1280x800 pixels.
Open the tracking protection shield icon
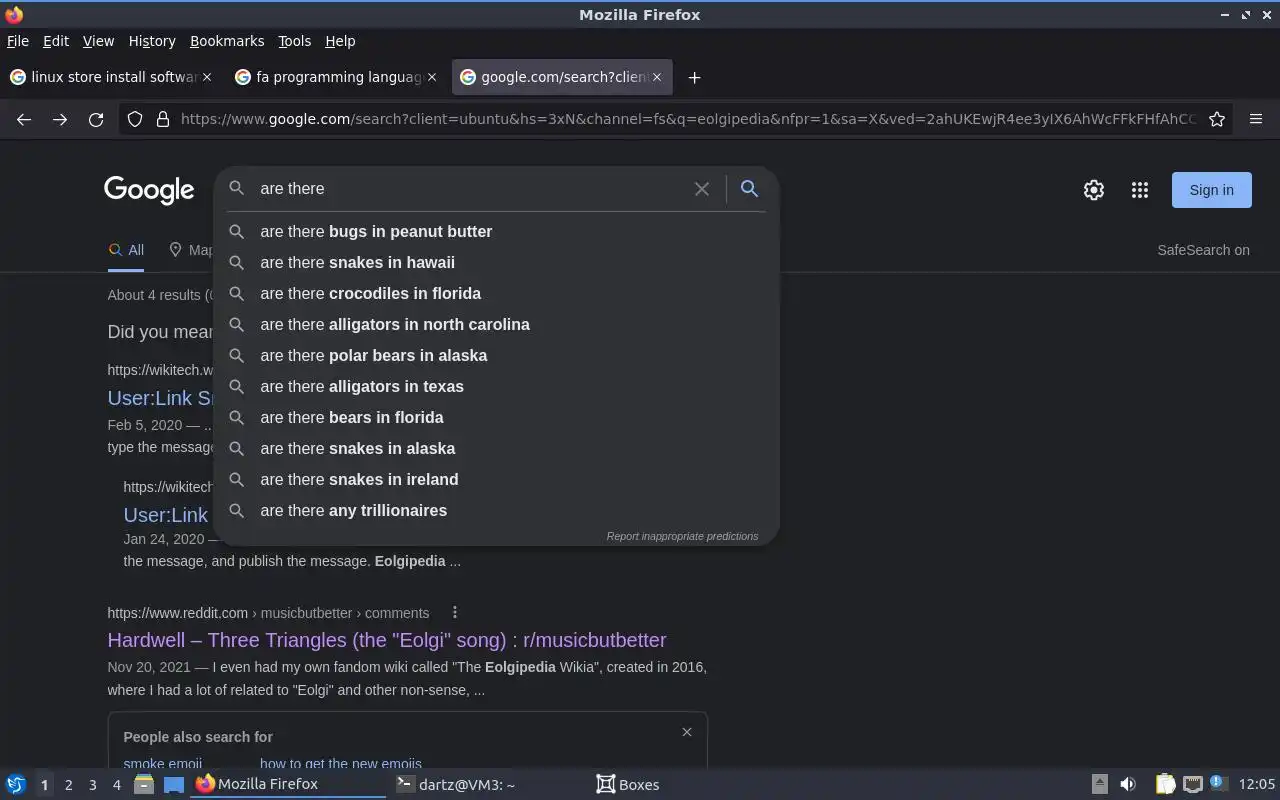135,119
